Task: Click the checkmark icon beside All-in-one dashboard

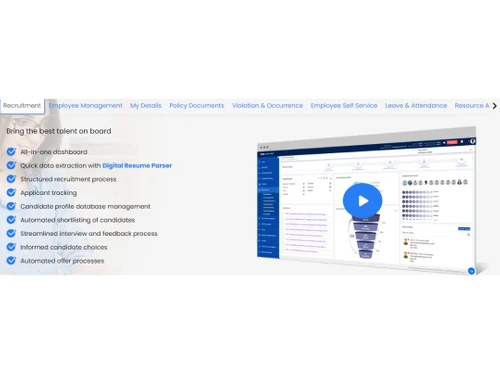Action: click(11, 152)
